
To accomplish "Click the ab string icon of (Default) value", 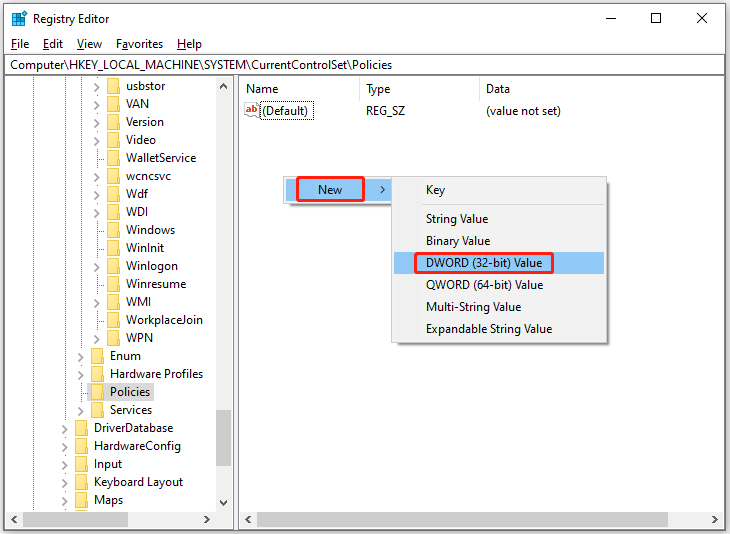I will click(251, 110).
